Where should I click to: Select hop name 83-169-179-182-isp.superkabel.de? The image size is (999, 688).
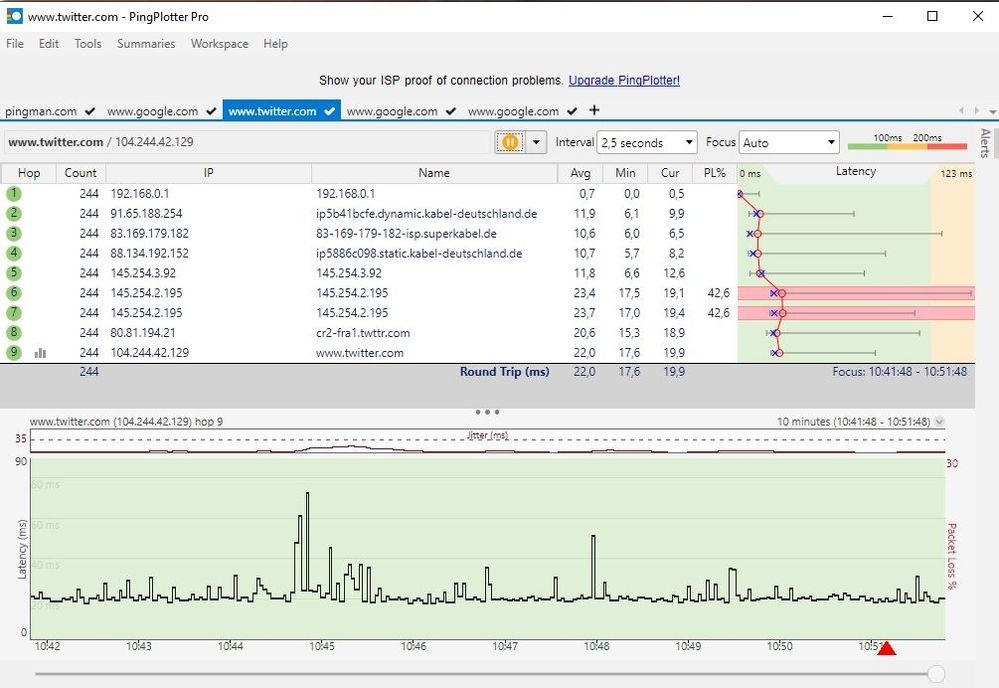click(x=406, y=233)
